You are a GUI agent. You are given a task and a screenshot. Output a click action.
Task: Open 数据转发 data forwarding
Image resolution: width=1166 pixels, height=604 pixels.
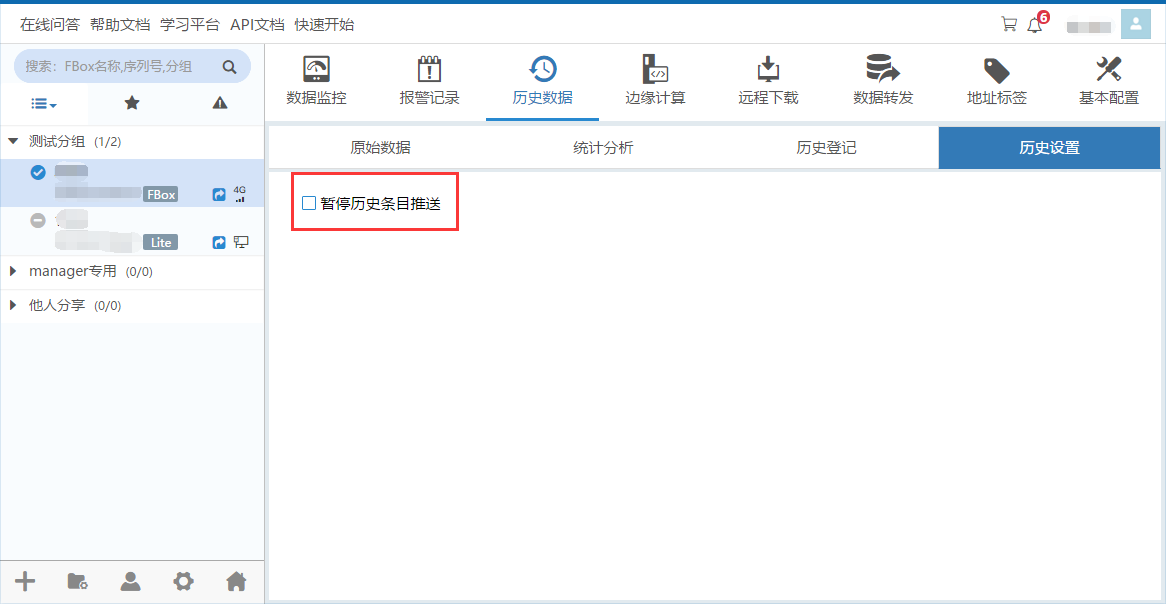click(882, 70)
